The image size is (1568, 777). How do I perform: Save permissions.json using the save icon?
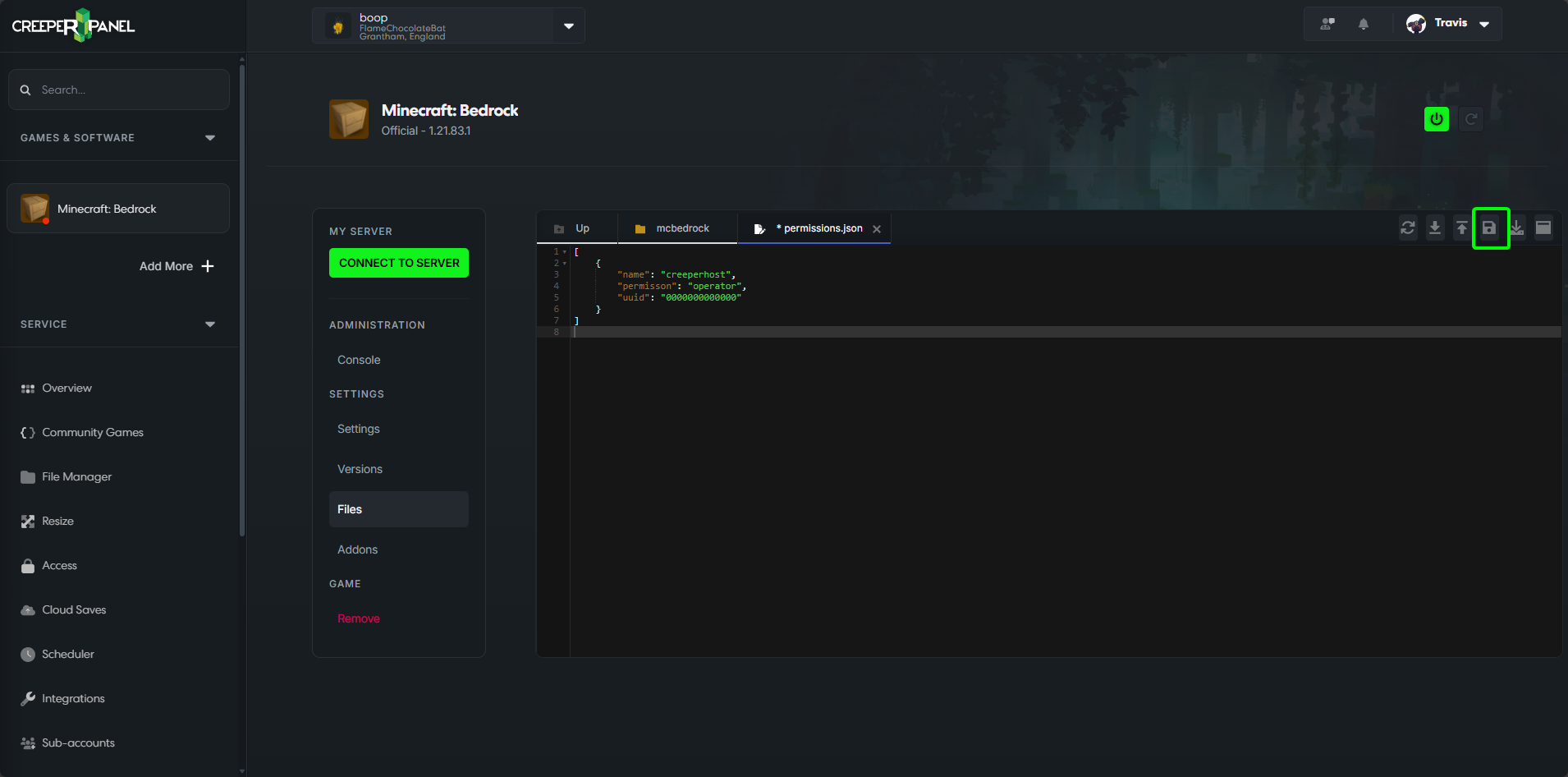click(1489, 228)
